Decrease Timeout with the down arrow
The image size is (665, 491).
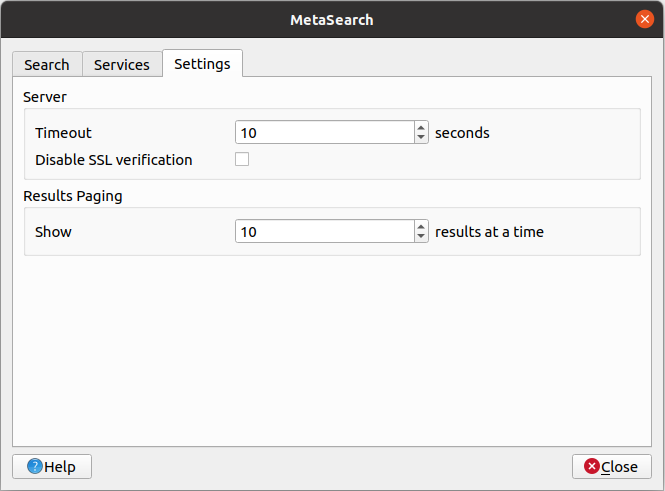tap(421, 138)
